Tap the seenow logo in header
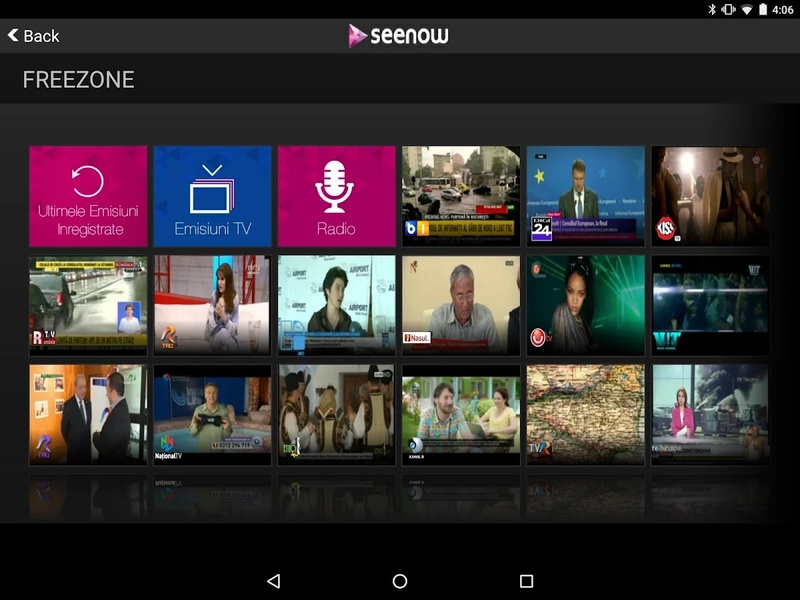The width and height of the screenshot is (800, 600). tap(398, 36)
